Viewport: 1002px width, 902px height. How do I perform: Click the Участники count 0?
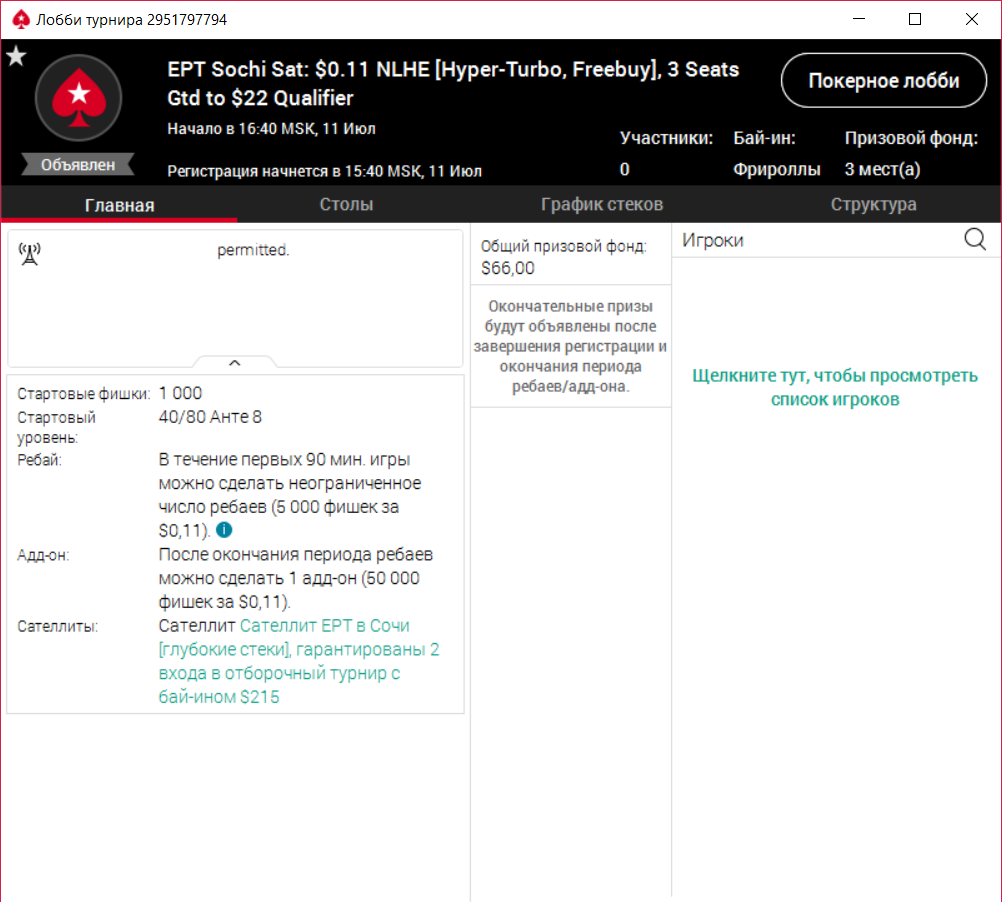624,169
